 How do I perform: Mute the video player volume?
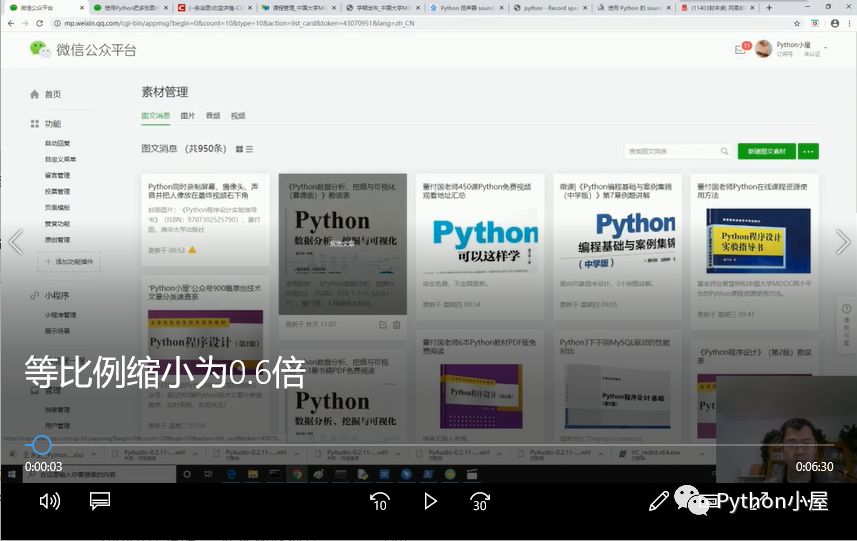coord(50,501)
